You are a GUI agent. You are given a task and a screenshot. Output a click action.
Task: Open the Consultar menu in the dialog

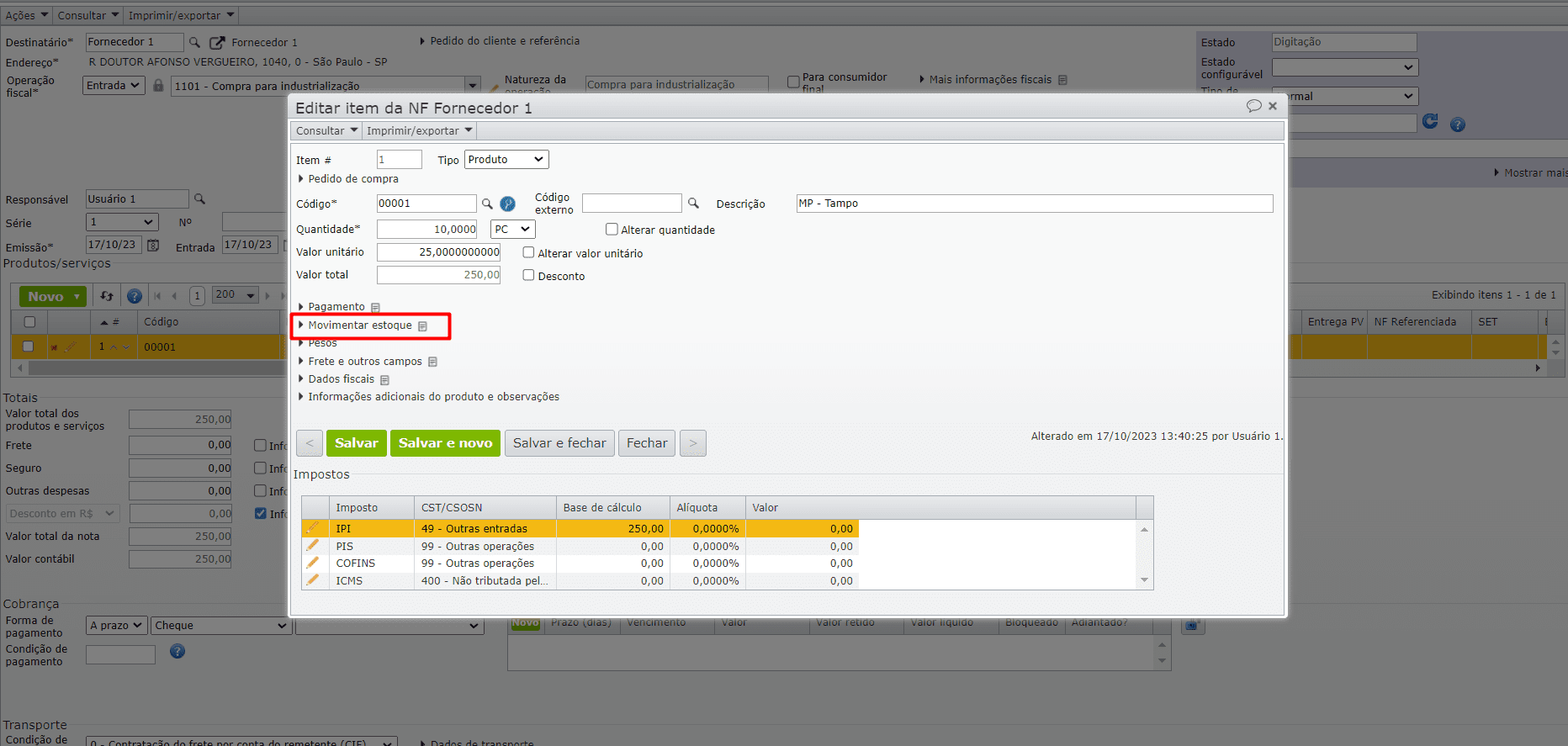(x=326, y=131)
